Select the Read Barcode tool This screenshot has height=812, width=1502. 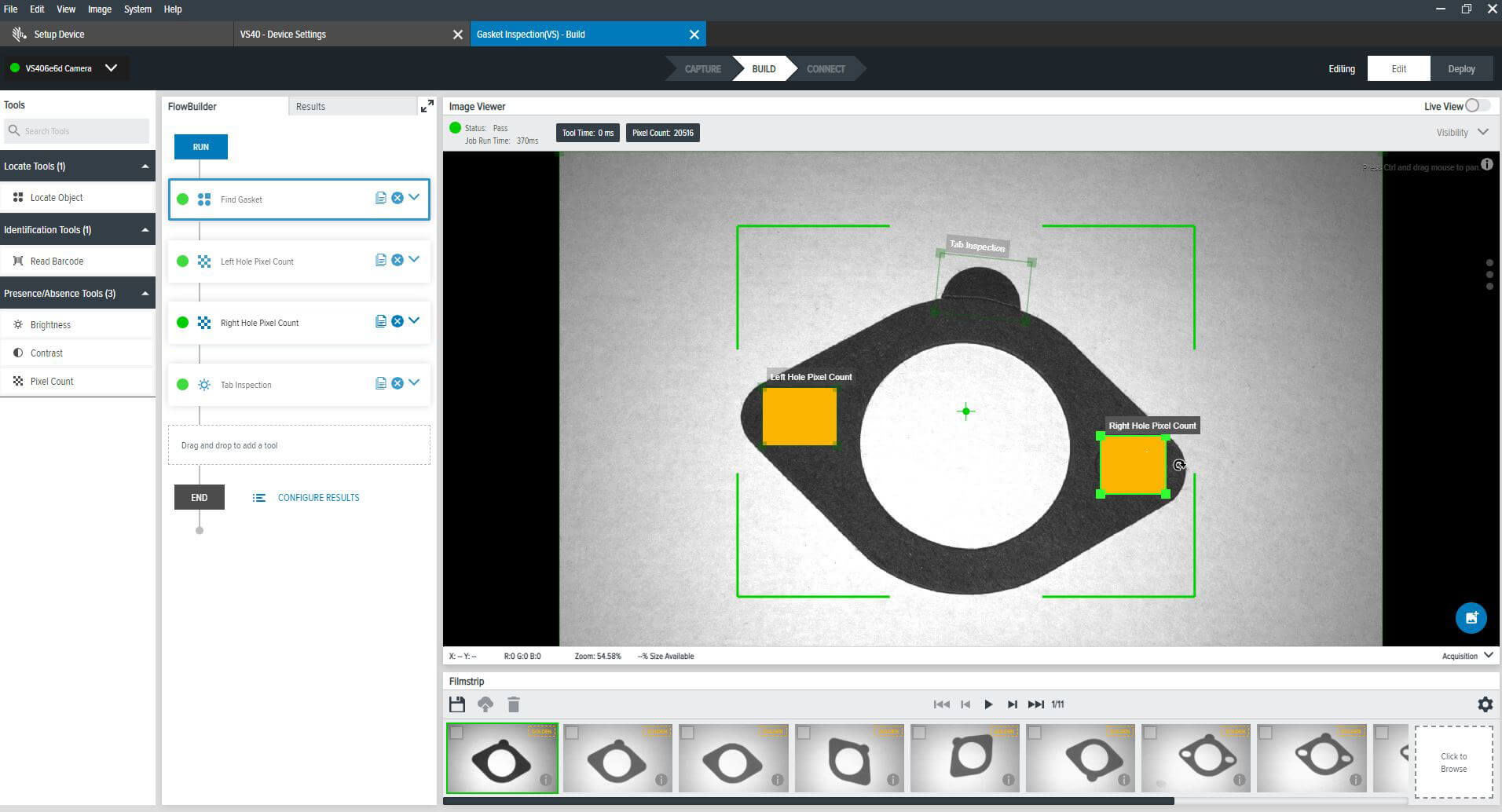tap(56, 260)
